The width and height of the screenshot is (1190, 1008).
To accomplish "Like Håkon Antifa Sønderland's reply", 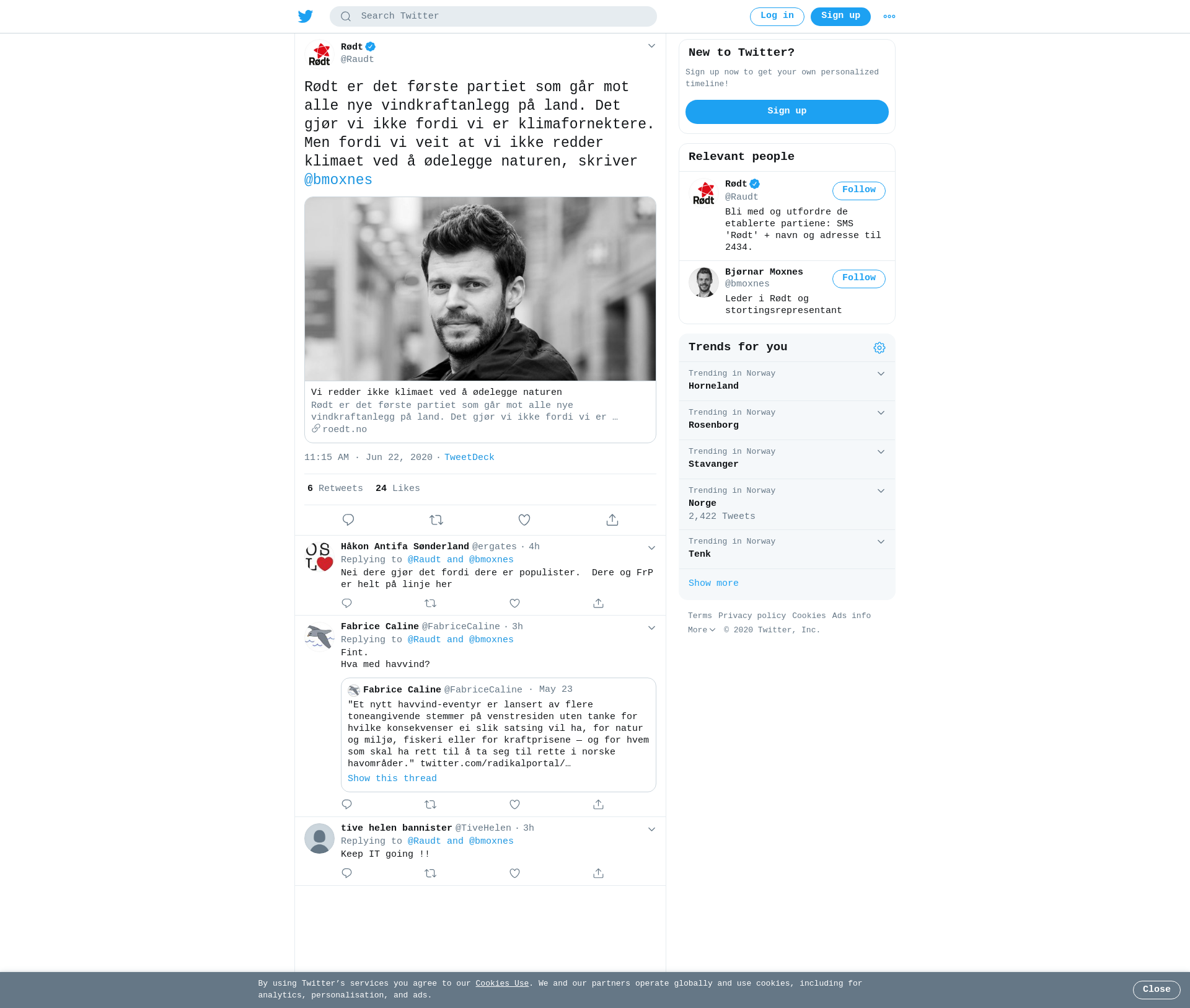I will tap(514, 603).
